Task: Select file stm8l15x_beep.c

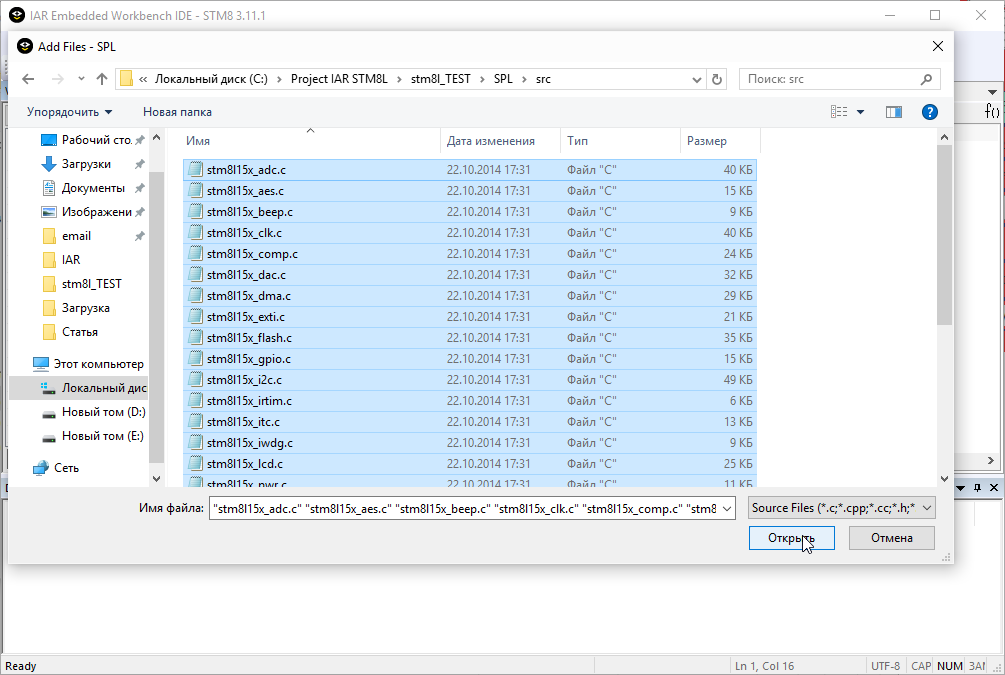Action: tap(470, 212)
